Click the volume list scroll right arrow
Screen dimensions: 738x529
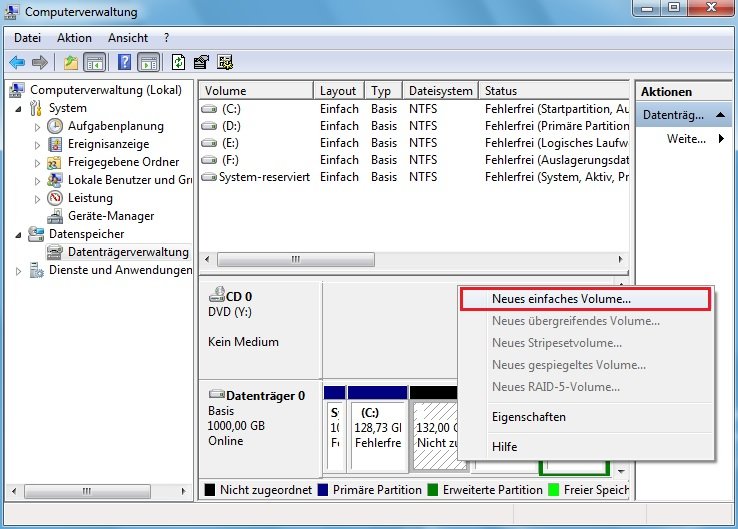(620, 259)
